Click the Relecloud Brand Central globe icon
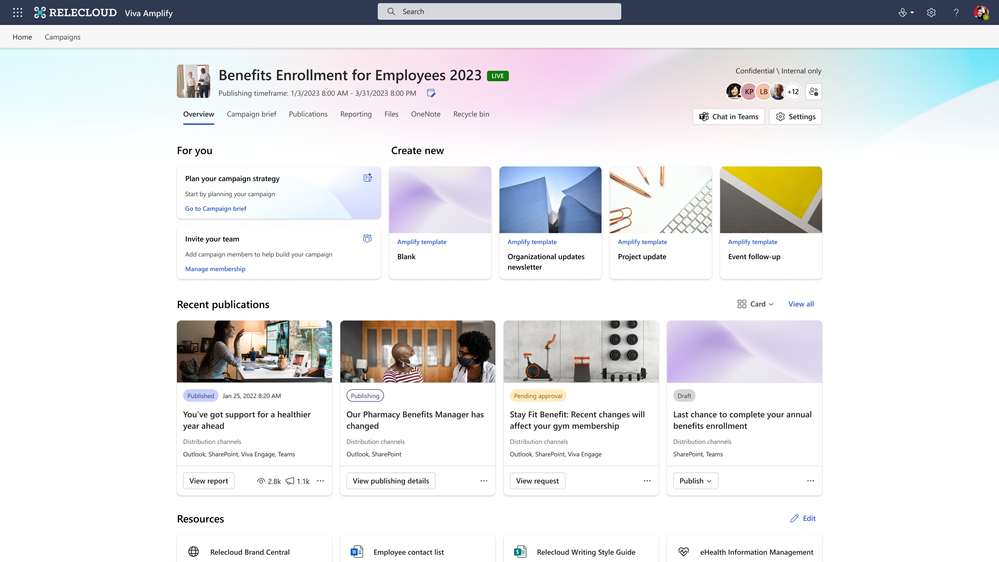 click(x=194, y=552)
